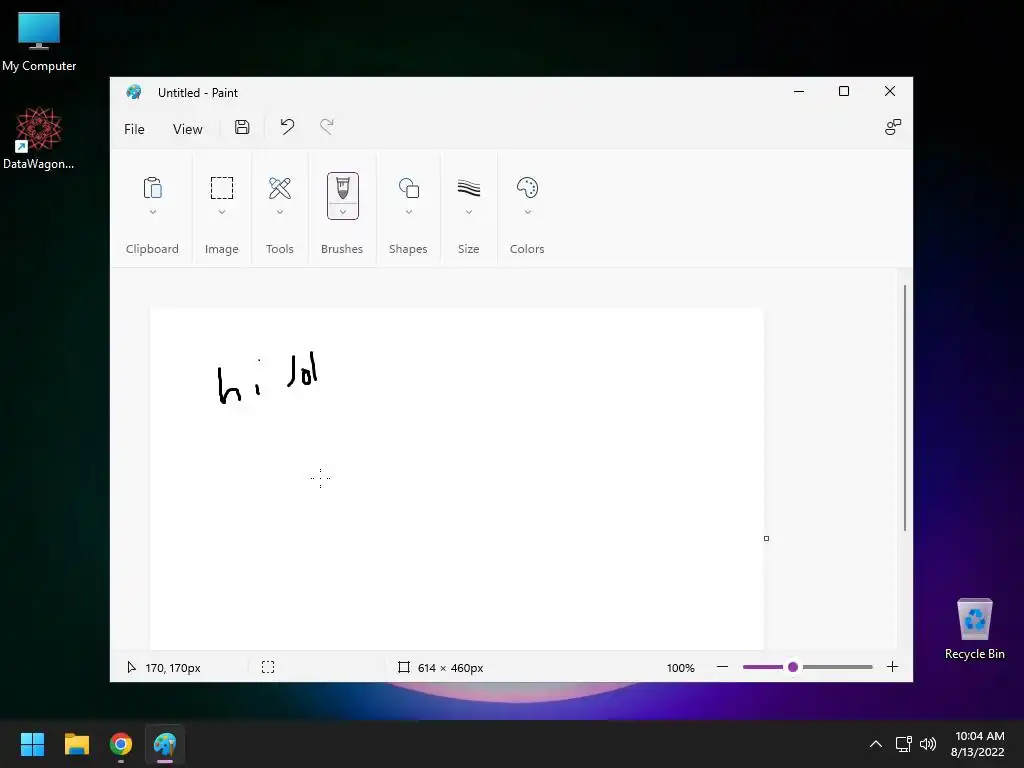Open the View menu
The width and height of the screenshot is (1024, 768).
[187, 129]
